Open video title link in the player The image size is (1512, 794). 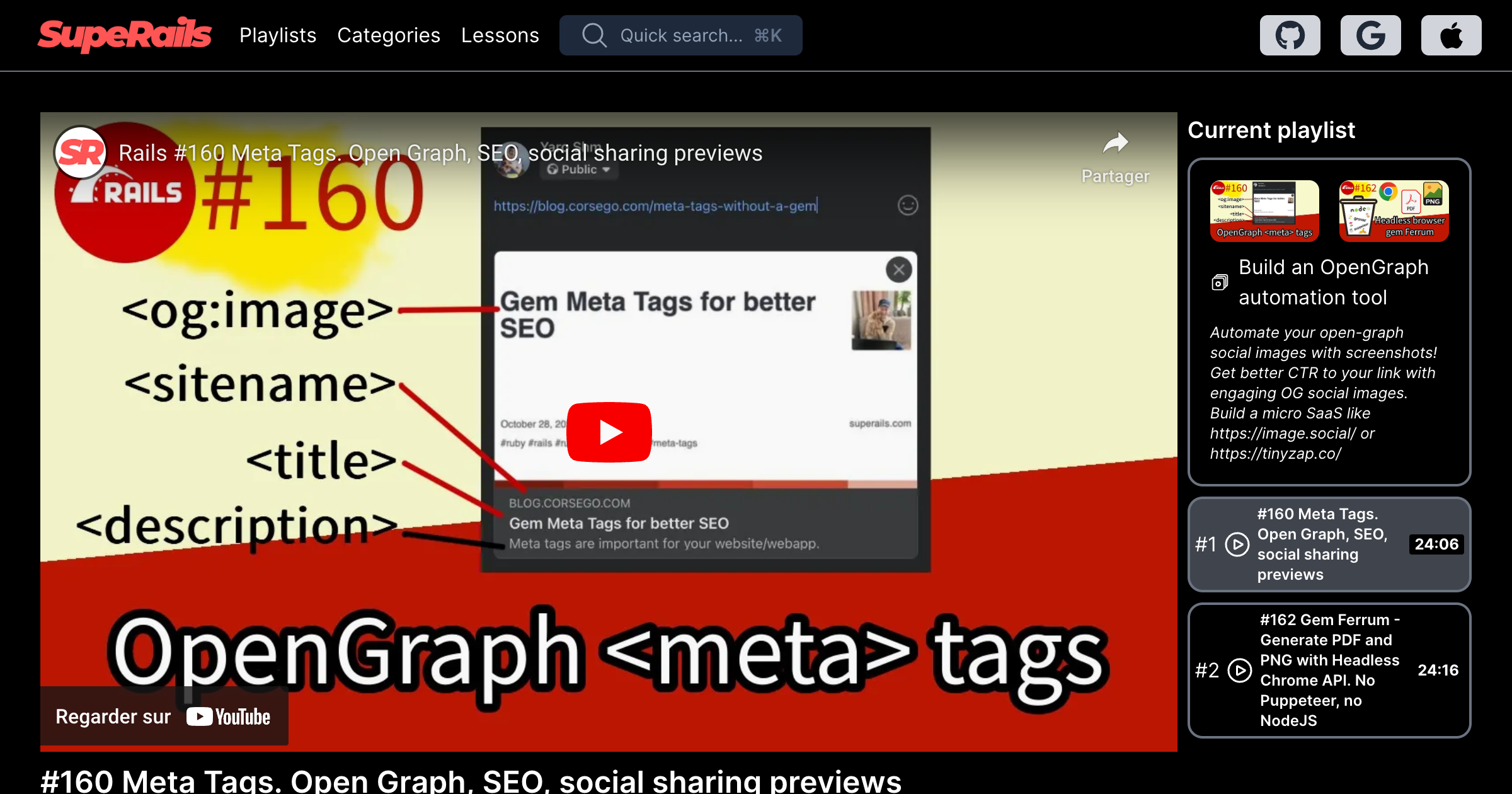440,153
